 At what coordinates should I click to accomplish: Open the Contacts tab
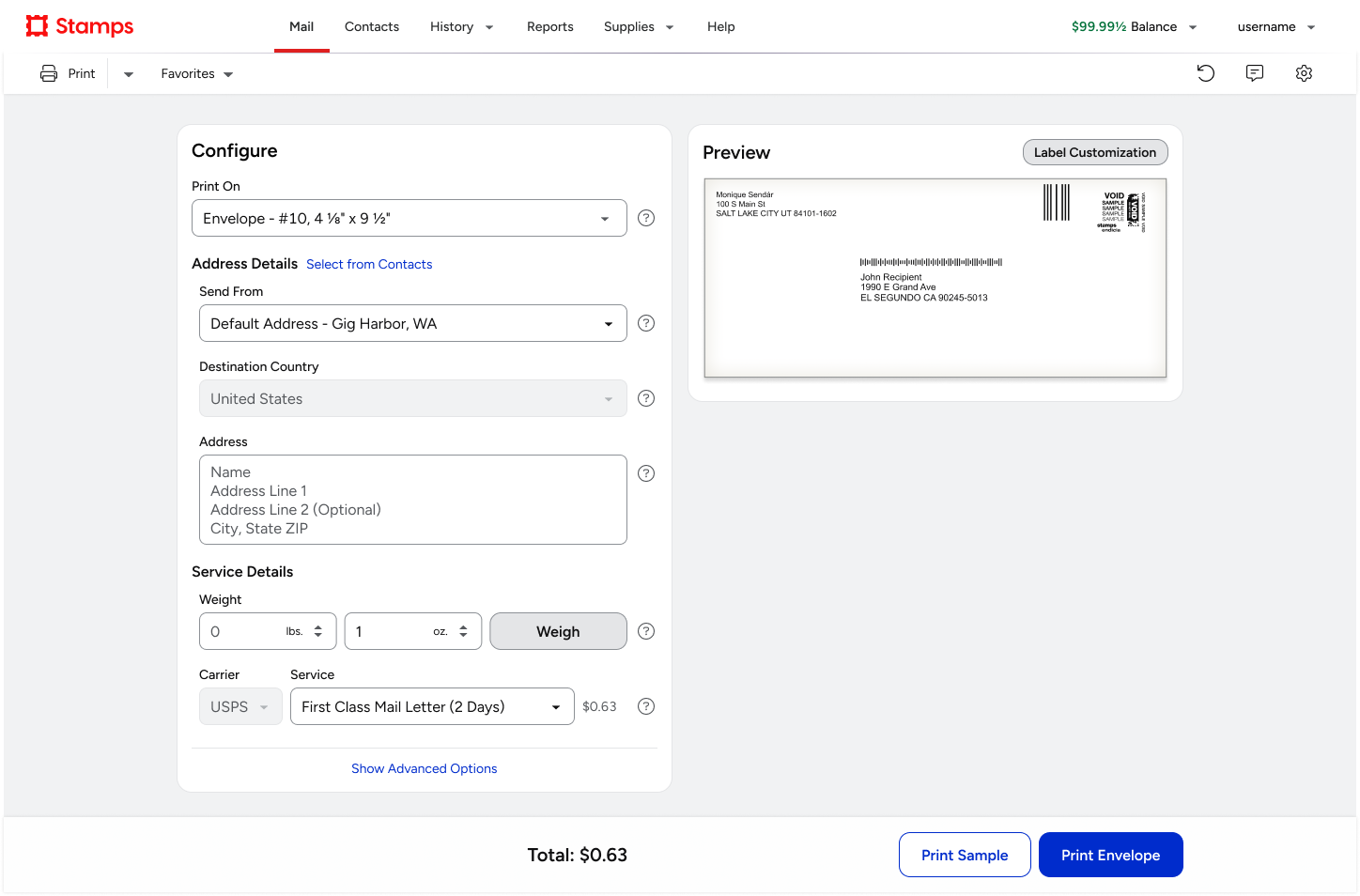tap(372, 26)
